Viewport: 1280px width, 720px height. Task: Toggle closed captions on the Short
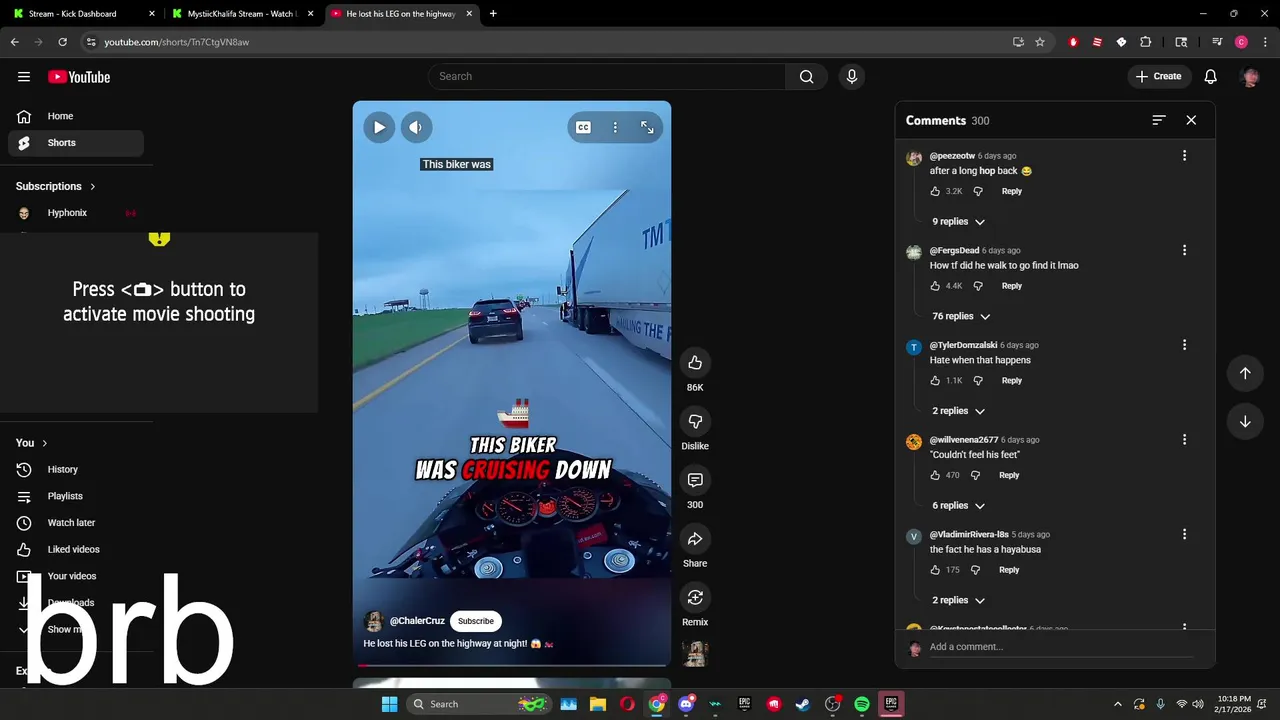(583, 127)
